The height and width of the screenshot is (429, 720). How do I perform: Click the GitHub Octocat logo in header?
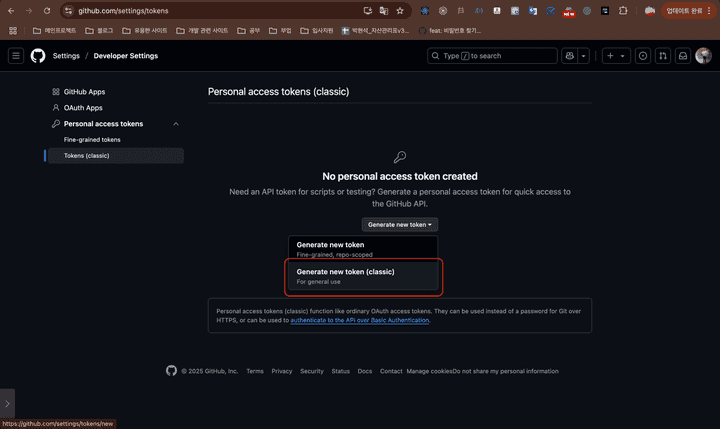(x=38, y=56)
